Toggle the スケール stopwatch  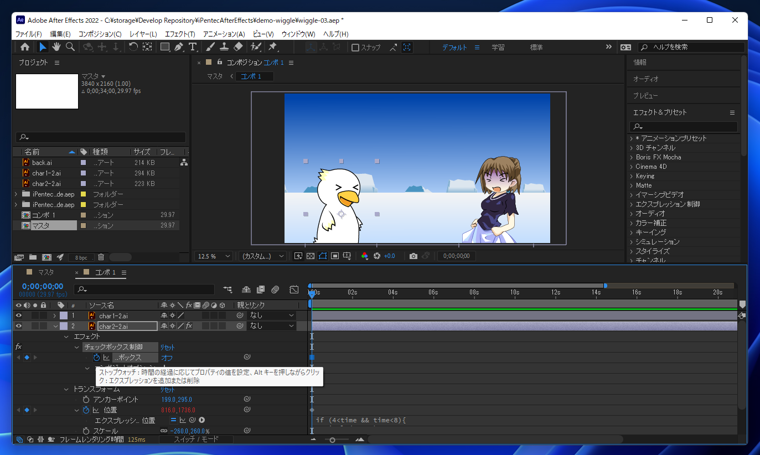[86, 431]
